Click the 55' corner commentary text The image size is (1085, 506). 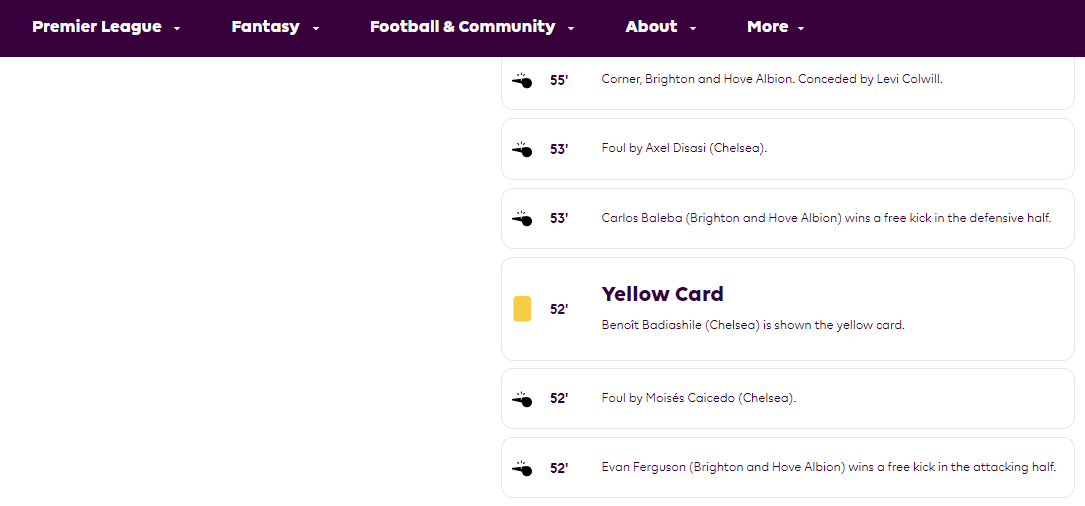pyautogui.click(x=772, y=79)
